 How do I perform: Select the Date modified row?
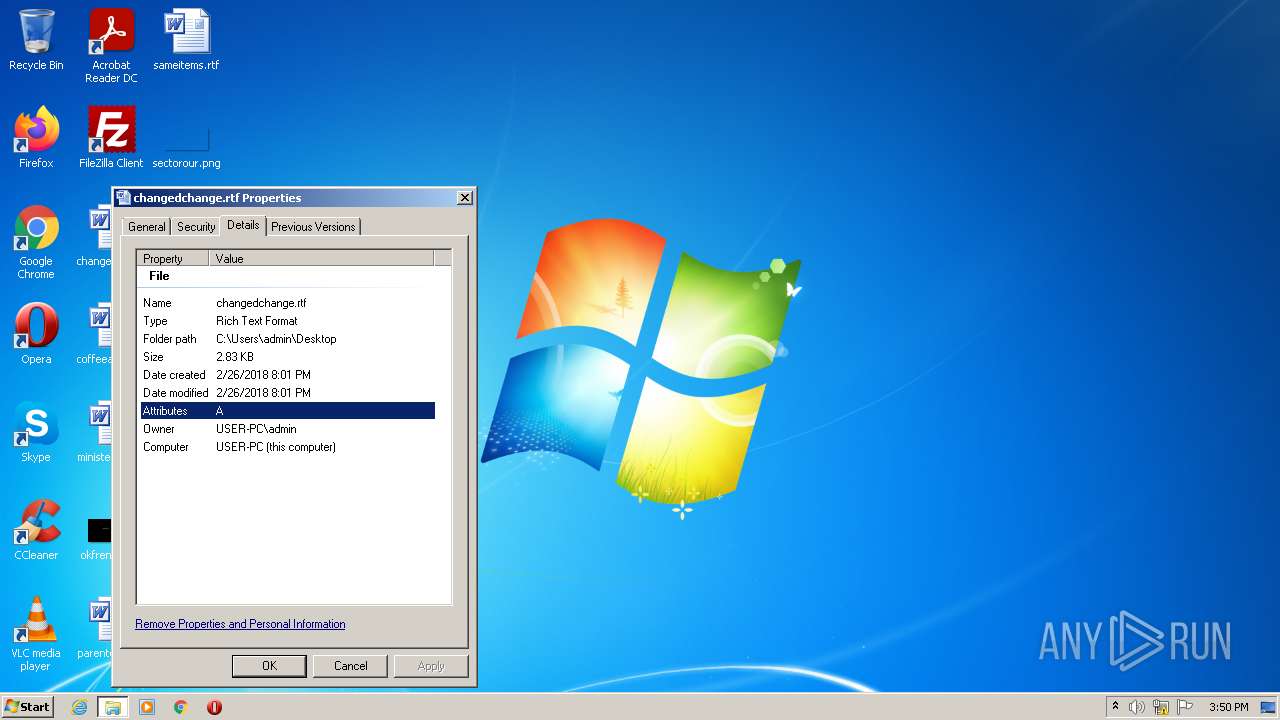click(287, 393)
